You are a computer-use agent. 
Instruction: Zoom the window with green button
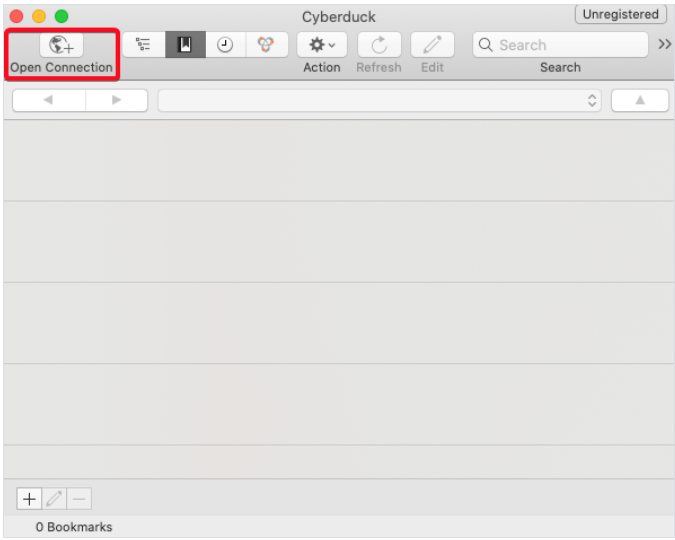[62, 16]
